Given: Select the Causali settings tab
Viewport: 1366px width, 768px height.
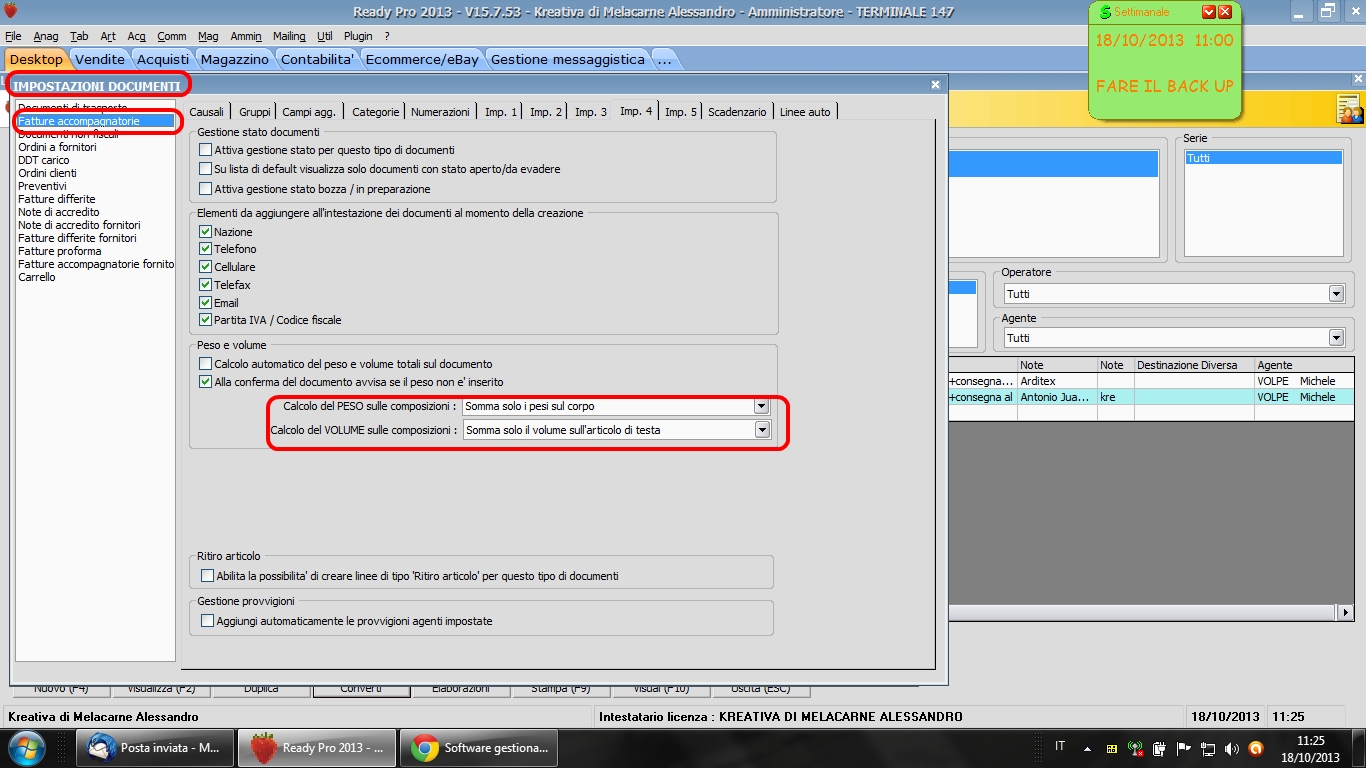Looking at the screenshot, I should [207, 112].
